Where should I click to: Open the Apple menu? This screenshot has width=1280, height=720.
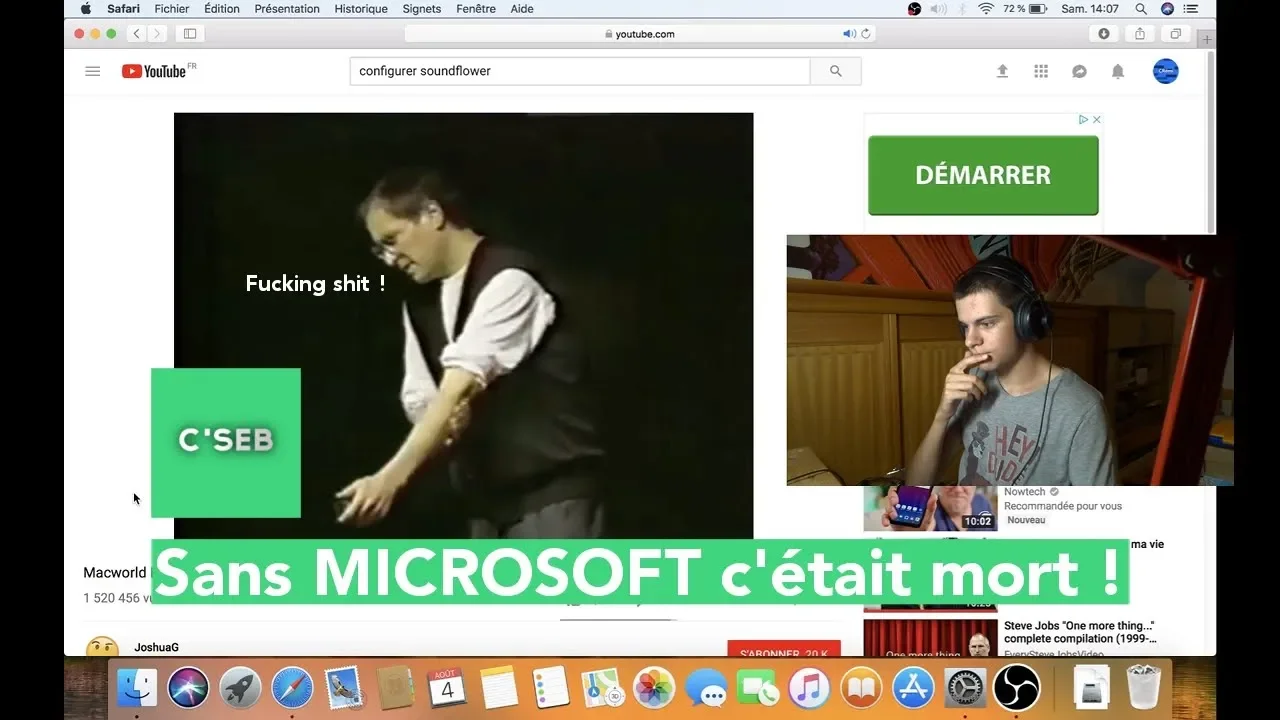pyautogui.click(x=85, y=9)
